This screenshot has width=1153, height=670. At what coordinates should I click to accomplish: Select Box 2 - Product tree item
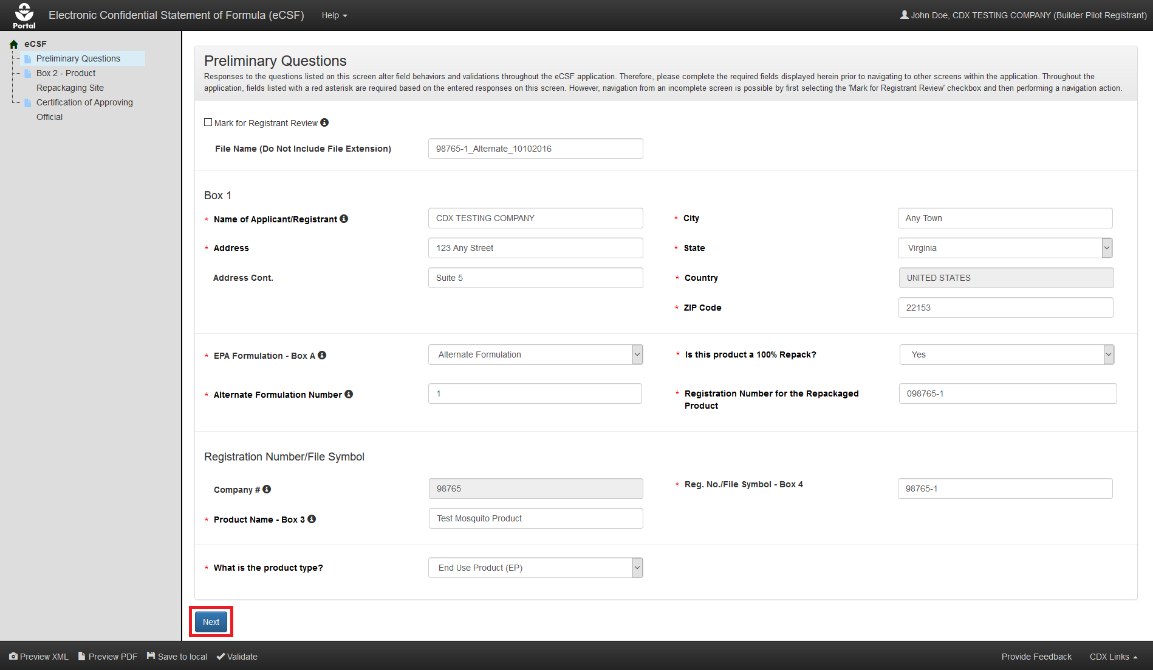(65, 74)
